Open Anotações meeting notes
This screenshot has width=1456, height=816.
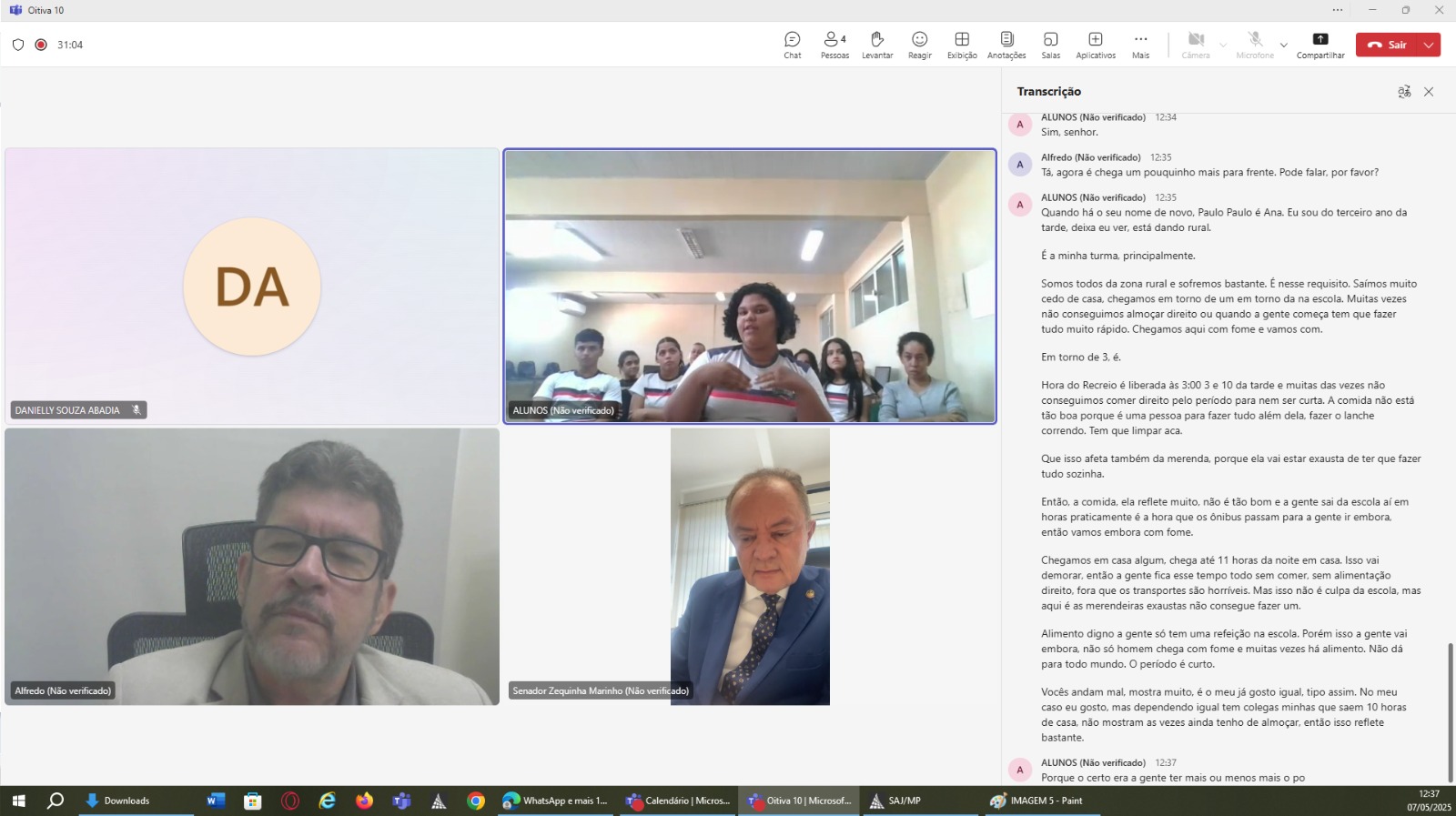click(1006, 45)
